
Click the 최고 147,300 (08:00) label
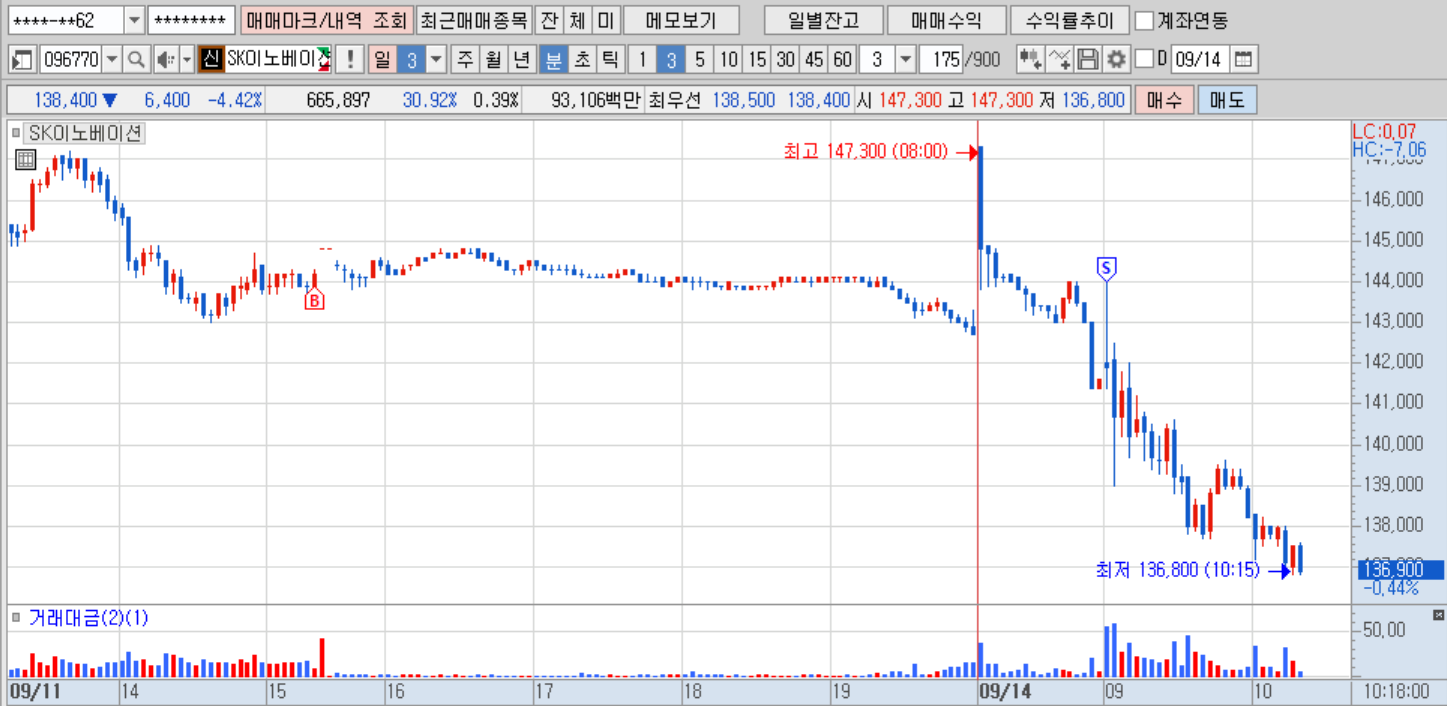(x=865, y=152)
